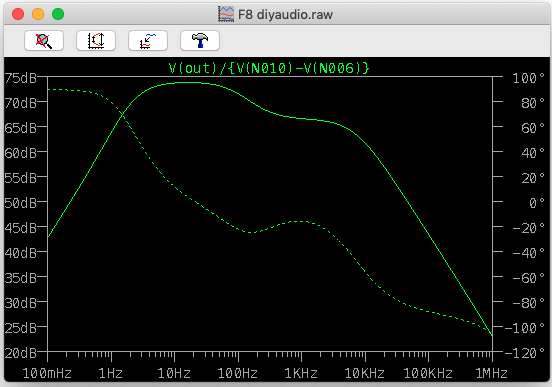Click the 50dB label on left axis
Image resolution: width=552 pixels, height=387 pixels.
(x=20, y=203)
